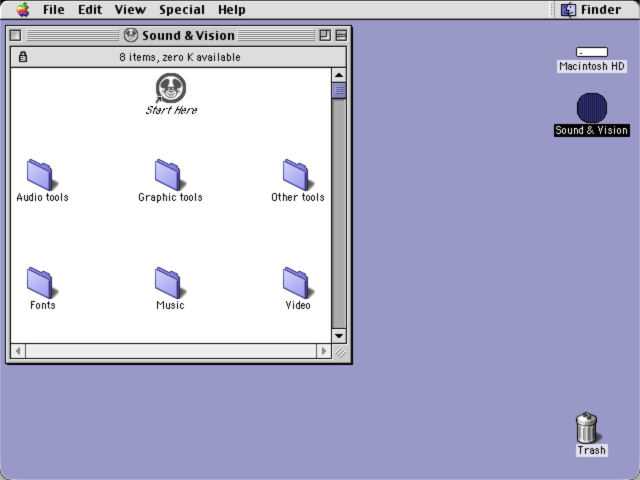
Task: Click the 'Music' folder label
Action: (x=170, y=305)
